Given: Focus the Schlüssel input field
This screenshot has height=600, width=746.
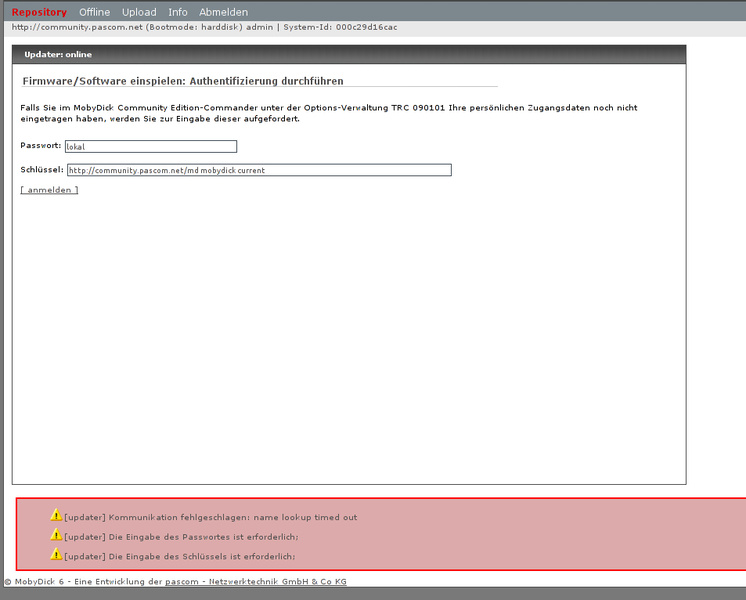Looking at the screenshot, I should pos(259,170).
